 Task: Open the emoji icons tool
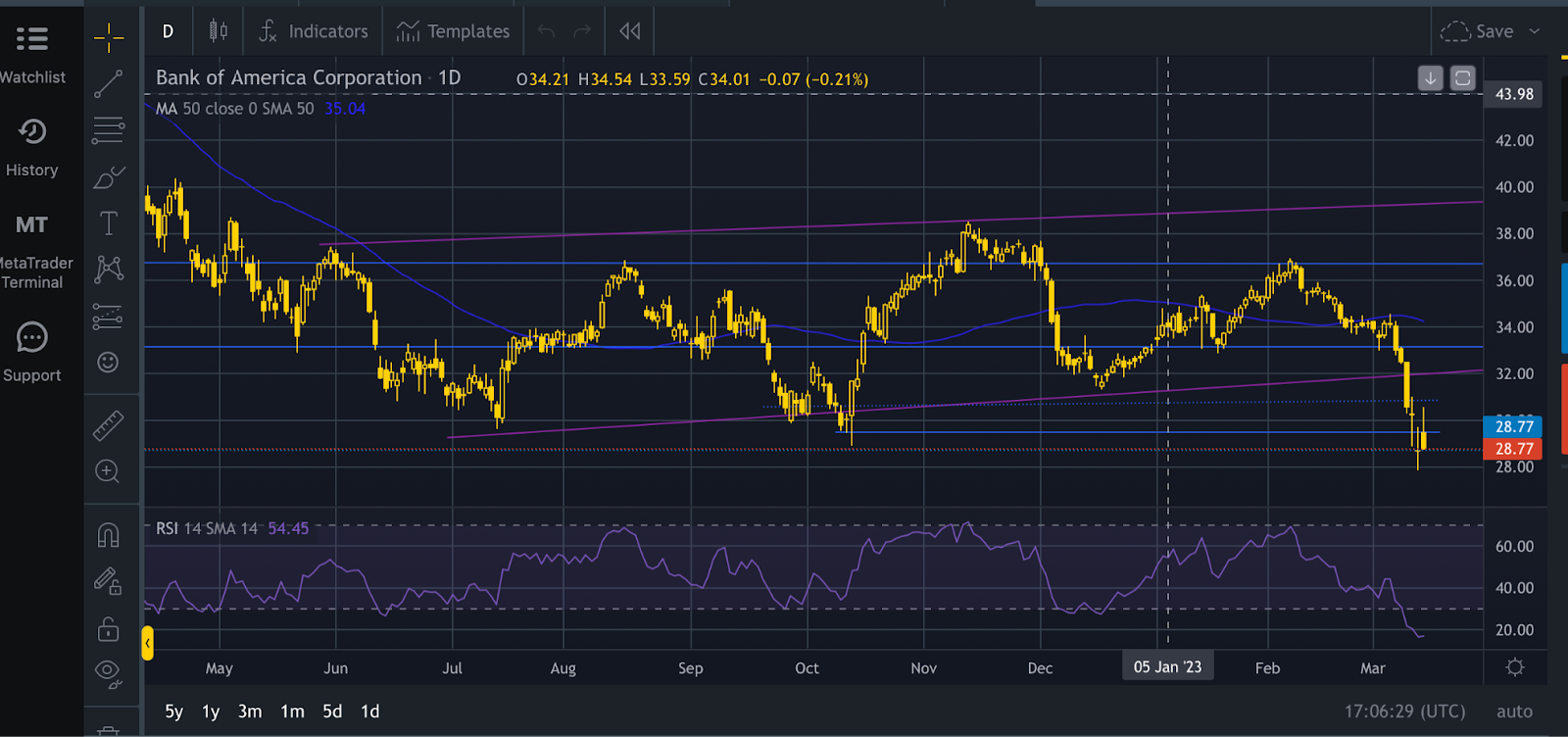click(x=109, y=363)
